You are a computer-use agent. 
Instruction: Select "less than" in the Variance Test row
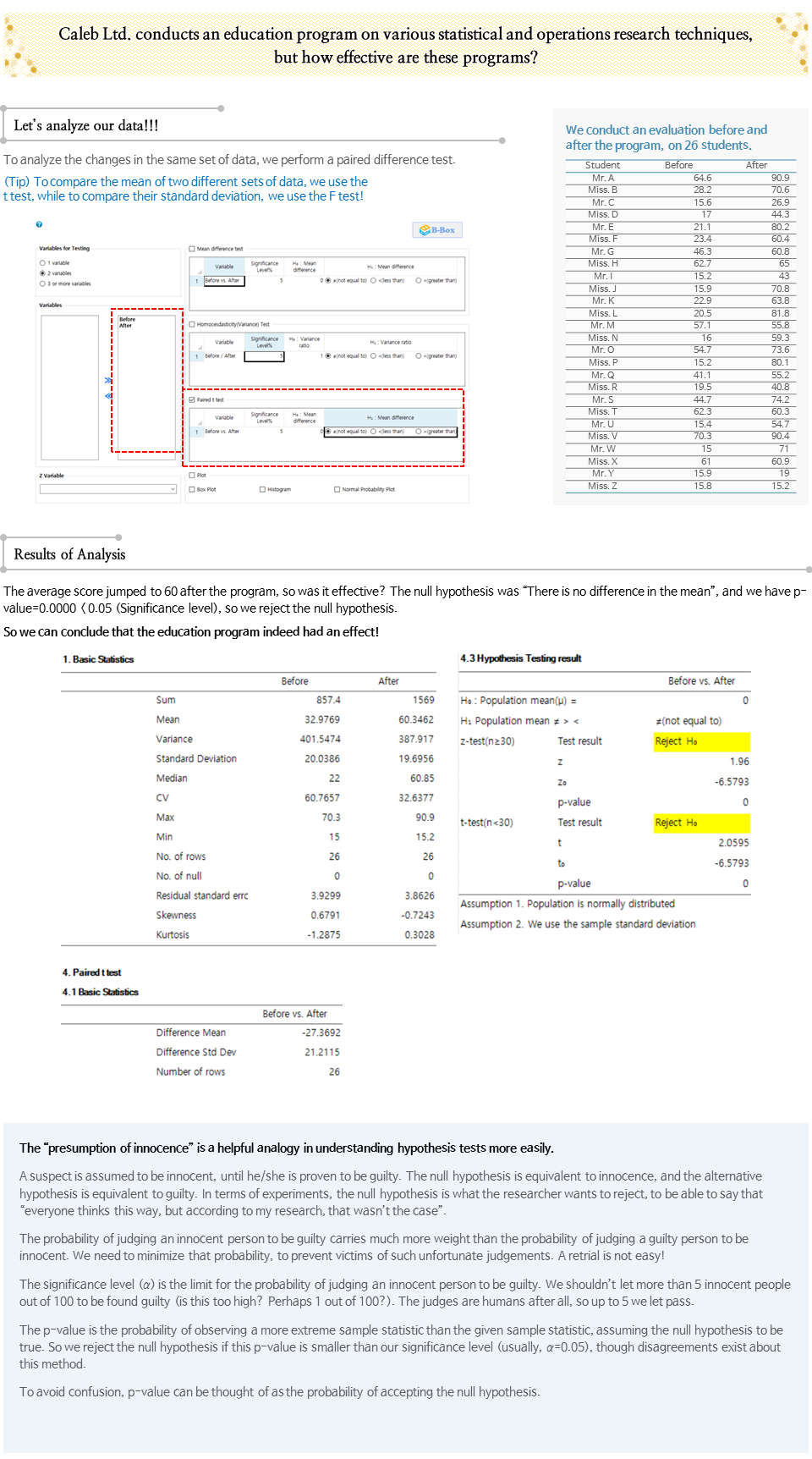point(373,355)
